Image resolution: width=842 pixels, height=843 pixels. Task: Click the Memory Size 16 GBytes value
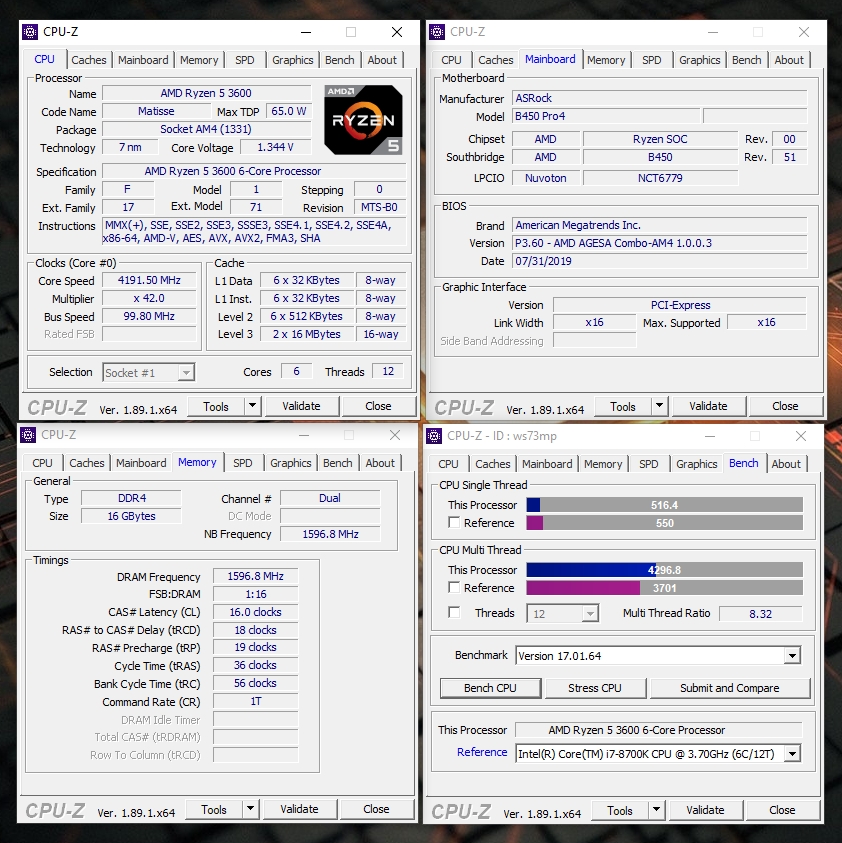131,516
